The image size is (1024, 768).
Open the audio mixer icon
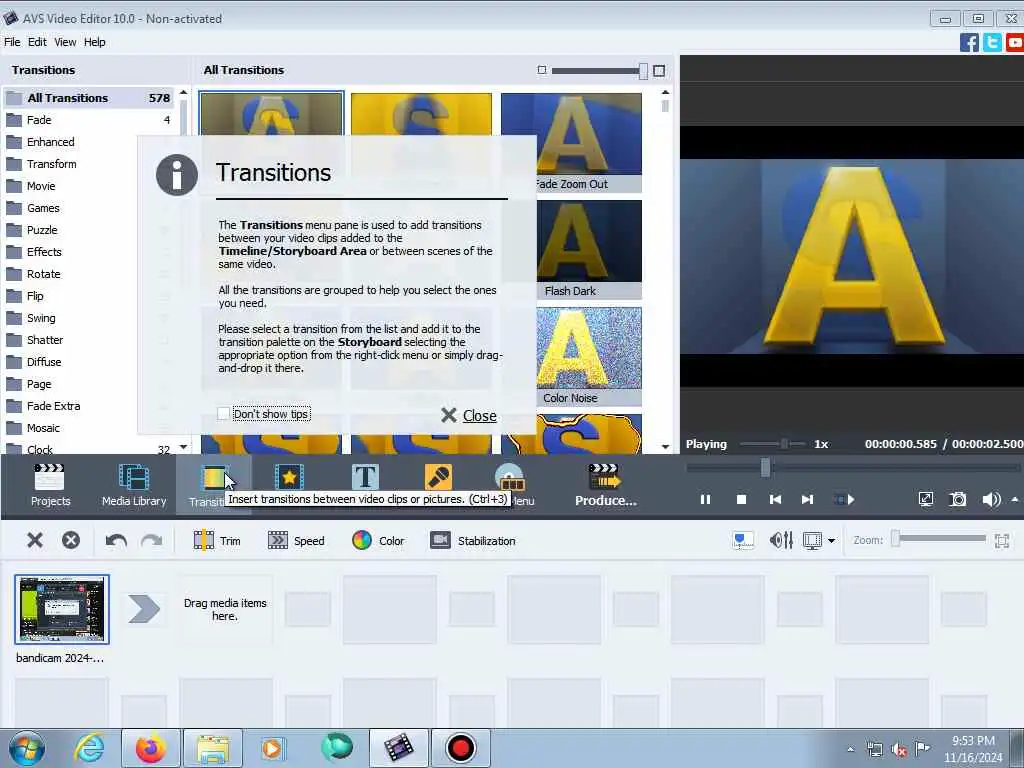(781, 540)
